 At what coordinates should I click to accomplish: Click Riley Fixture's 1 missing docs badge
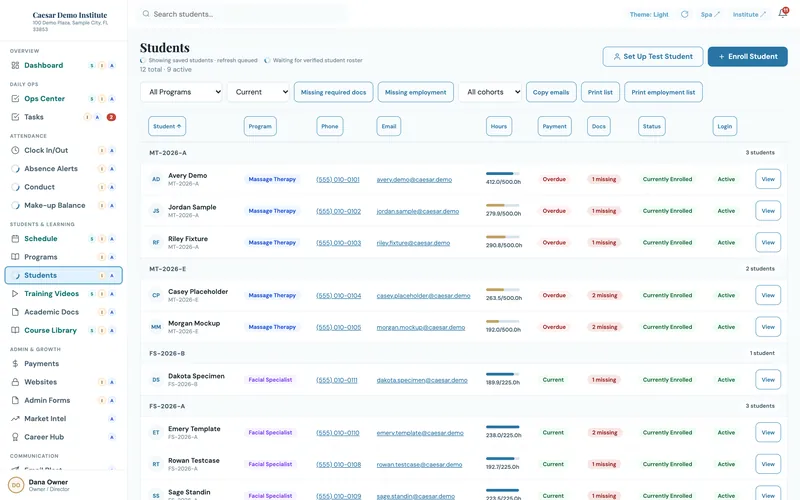(604, 242)
